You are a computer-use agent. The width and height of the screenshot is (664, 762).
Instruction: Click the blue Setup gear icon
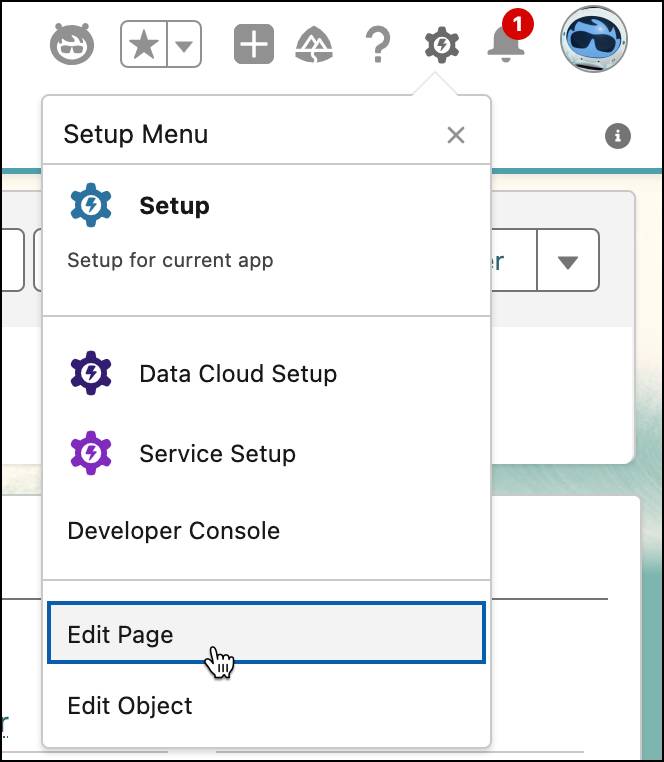pos(91,205)
